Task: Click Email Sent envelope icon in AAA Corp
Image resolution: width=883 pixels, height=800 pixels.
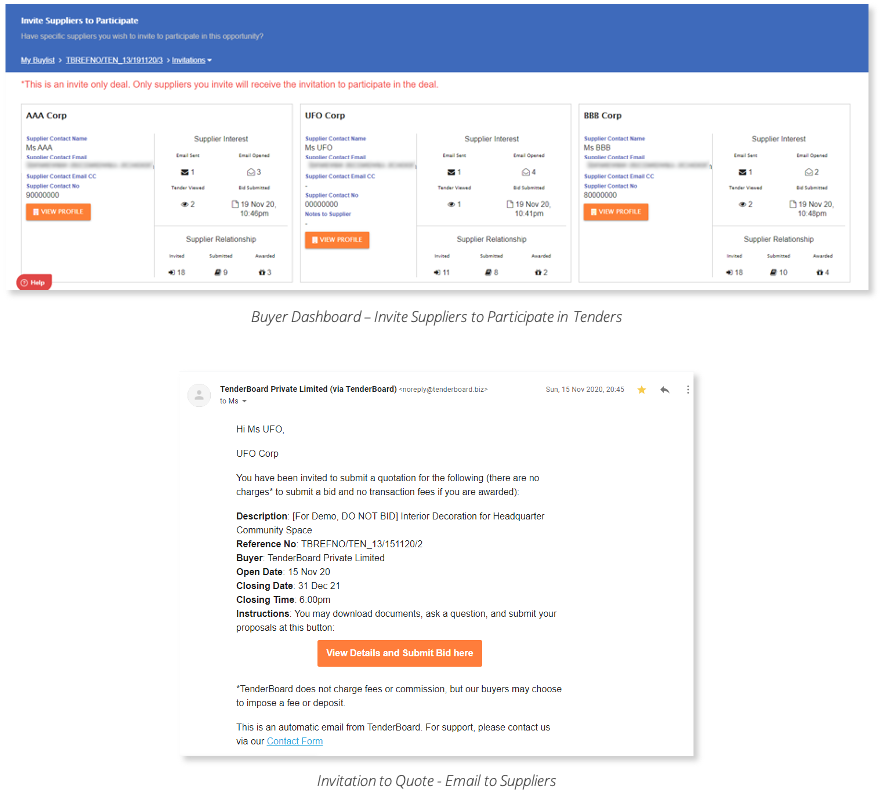Action: (184, 172)
